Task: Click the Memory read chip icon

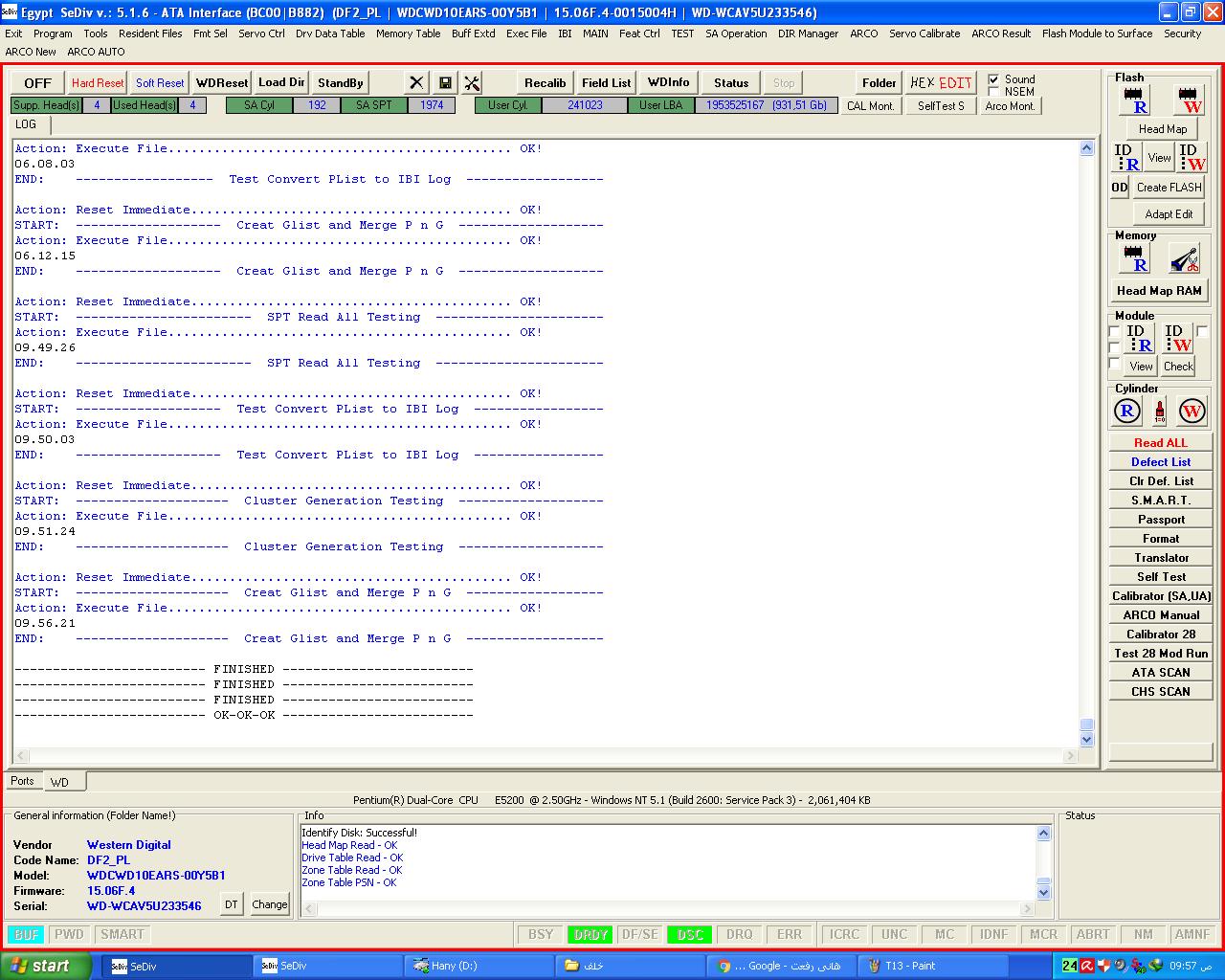Action: click(1135, 258)
